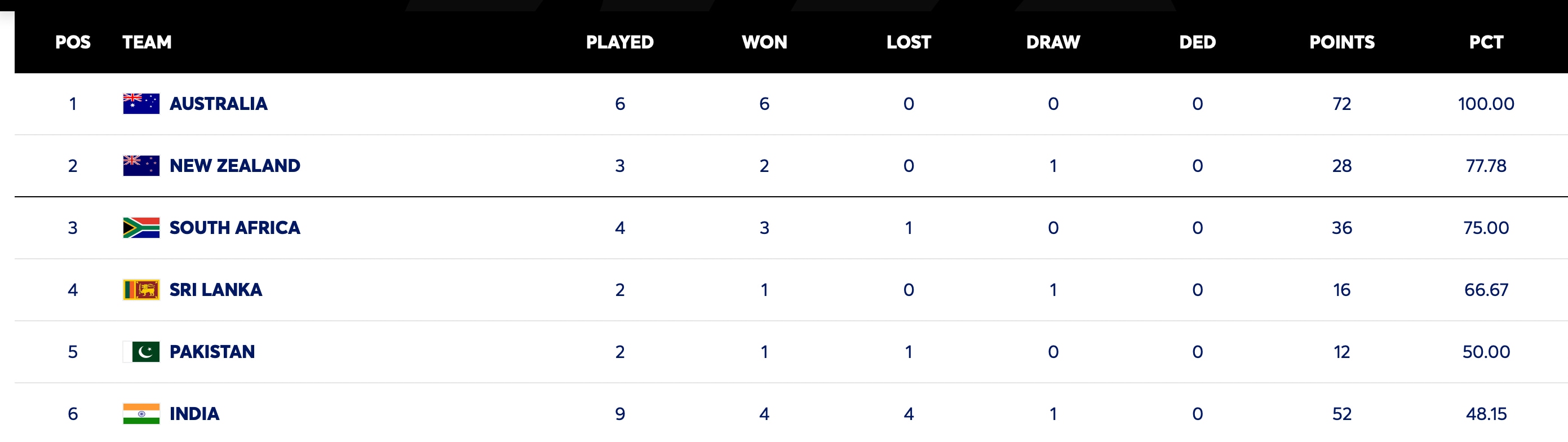
Task: Click the WON column header
Action: (x=764, y=42)
